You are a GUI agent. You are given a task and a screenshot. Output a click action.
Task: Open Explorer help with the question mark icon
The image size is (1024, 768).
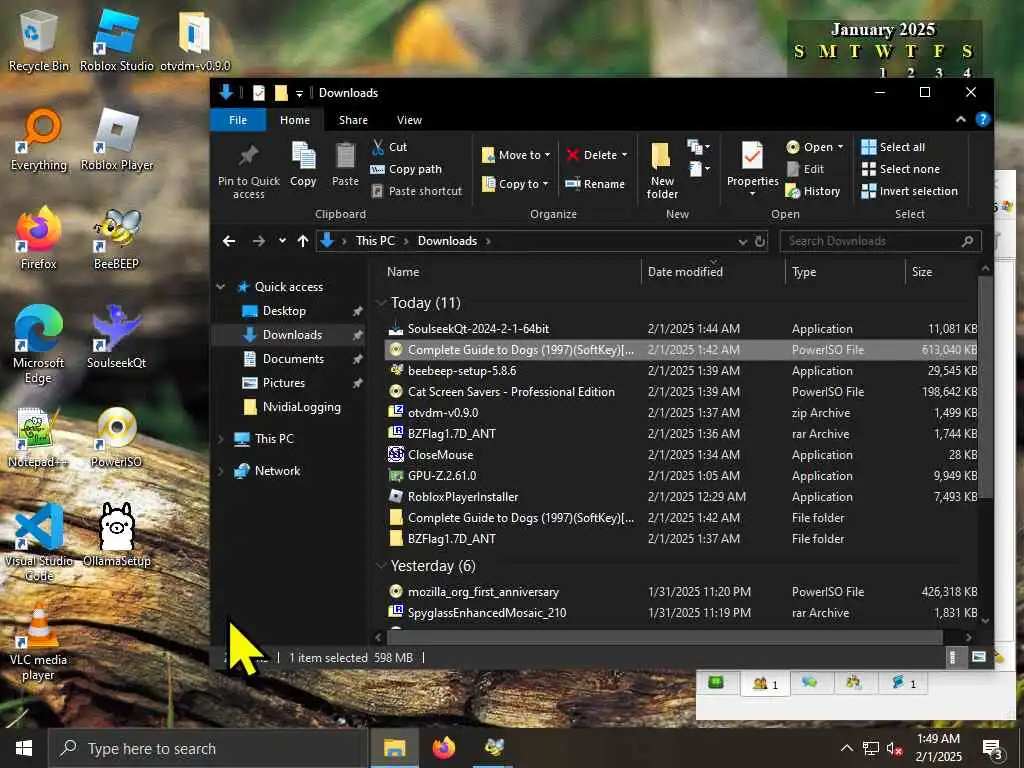pyautogui.click(x=982, y=120)
